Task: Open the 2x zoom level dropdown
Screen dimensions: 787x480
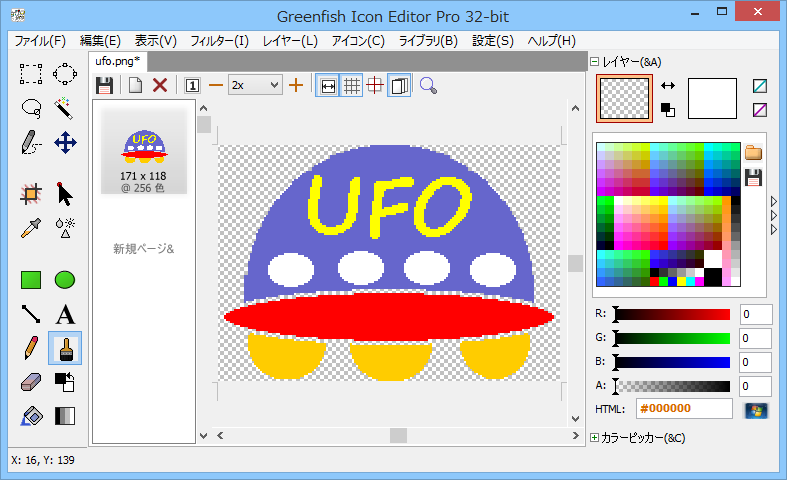Action: coord(255,86)
